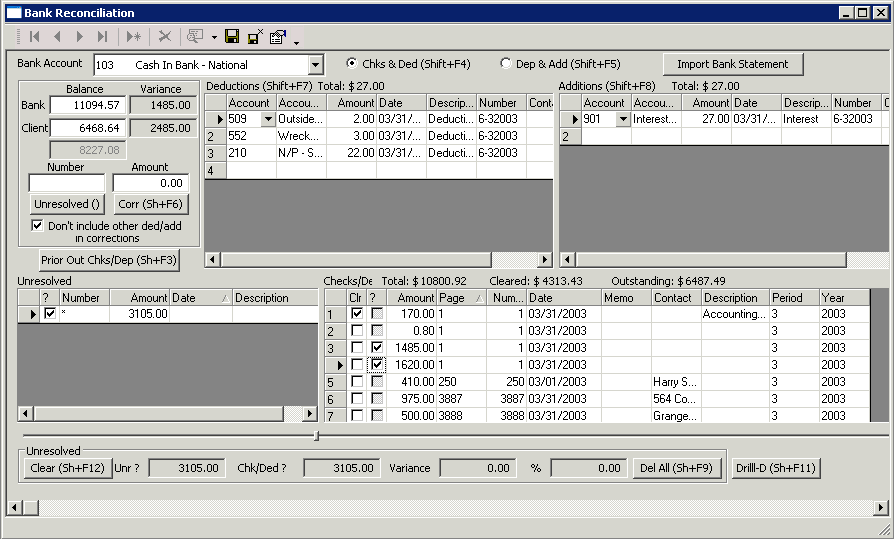The height and width of the screenshot is (539, 894).
Task: Click Prior Out Chks/Dep (Sh+F3) button
Action: click(x=109, y=260)
